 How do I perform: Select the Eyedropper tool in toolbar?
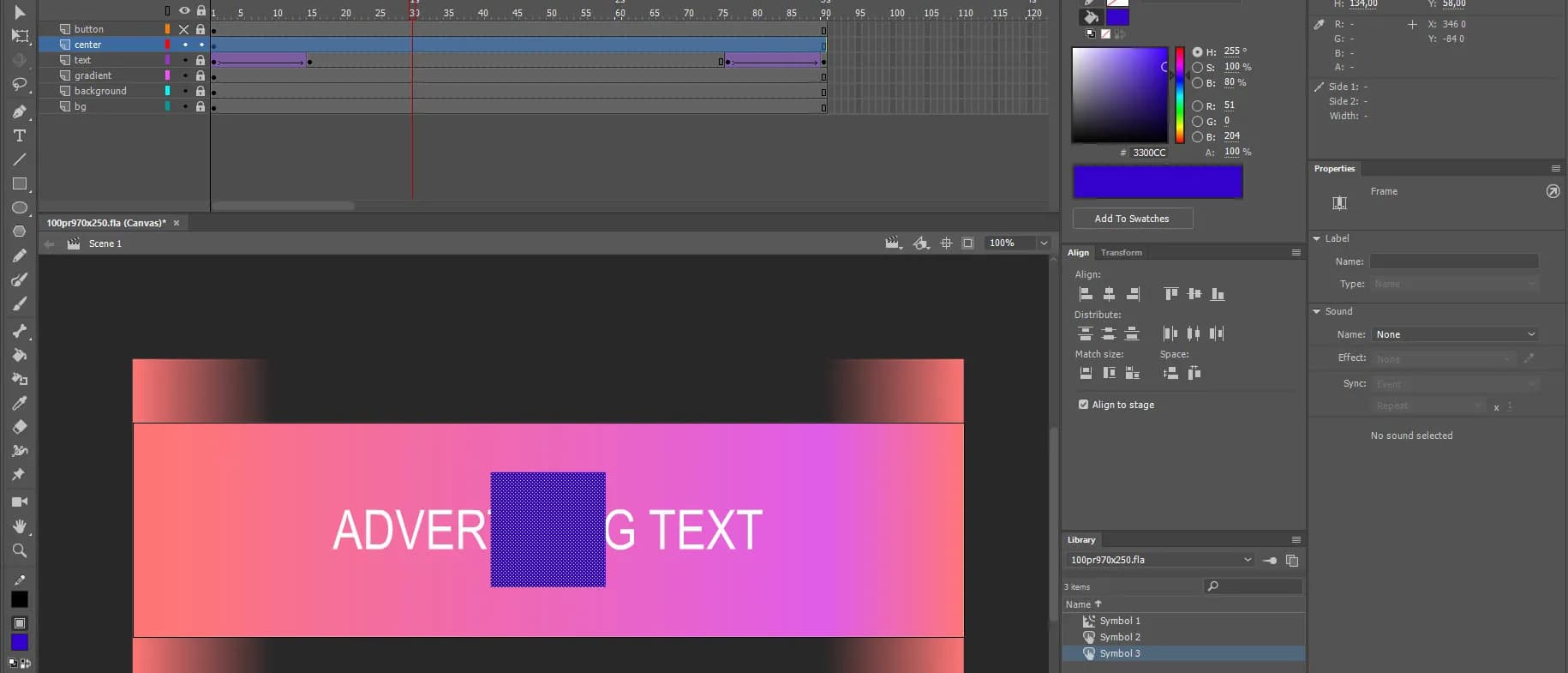[20, 403]
